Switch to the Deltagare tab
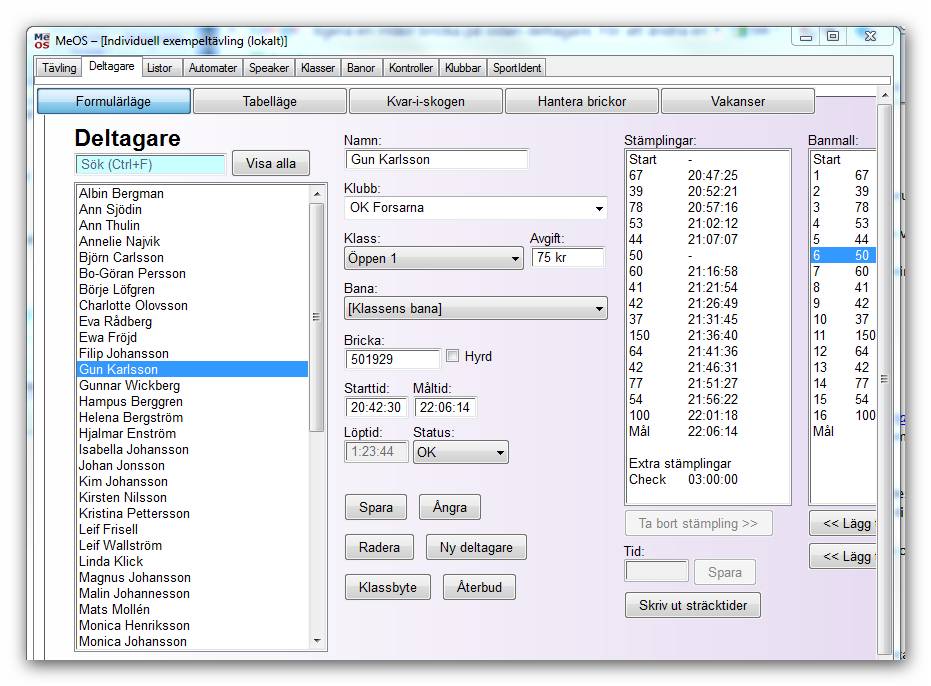 (x=112, y=67)
